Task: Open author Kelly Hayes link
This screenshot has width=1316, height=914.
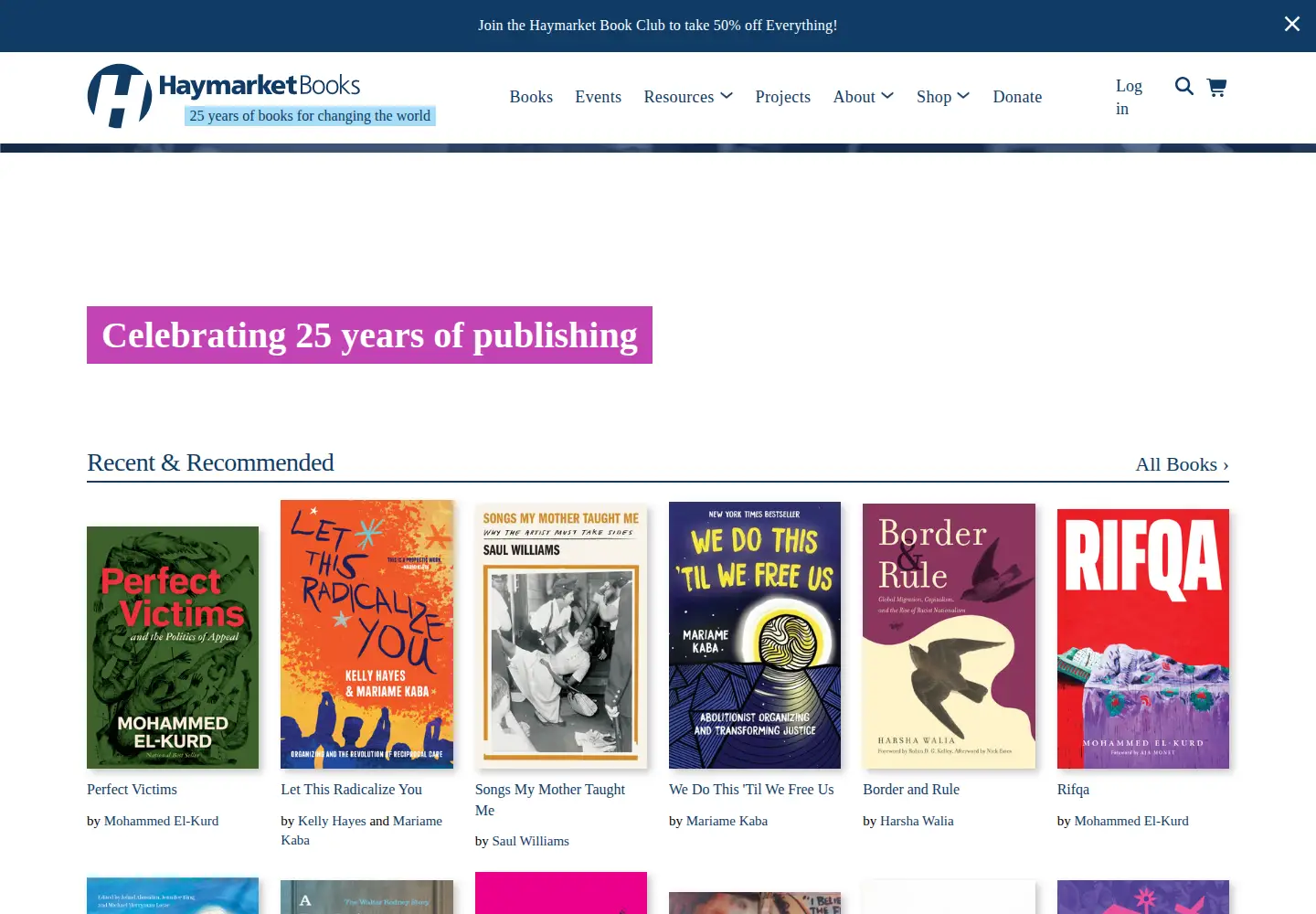Action: [332, 821]
